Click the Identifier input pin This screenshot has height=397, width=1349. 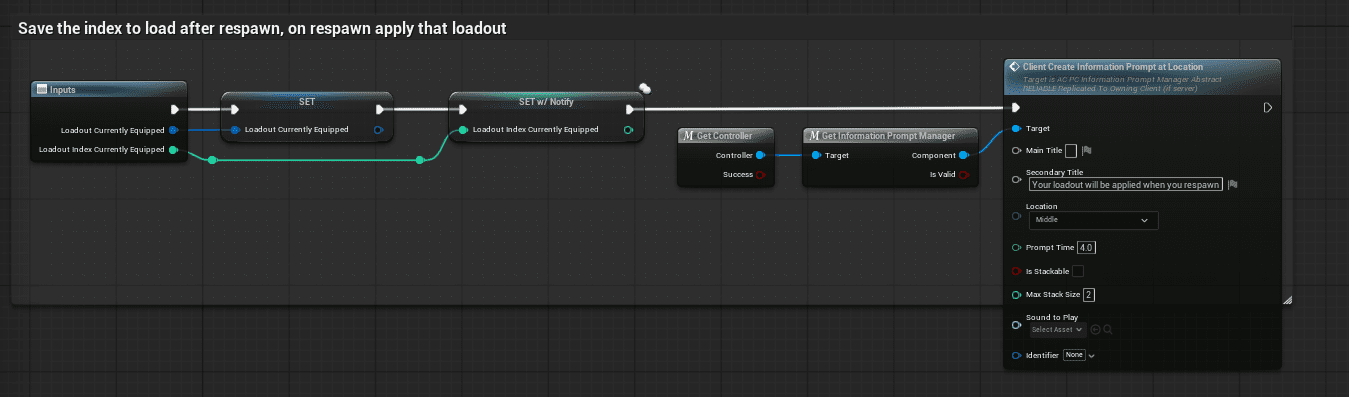coord(1017,355)
